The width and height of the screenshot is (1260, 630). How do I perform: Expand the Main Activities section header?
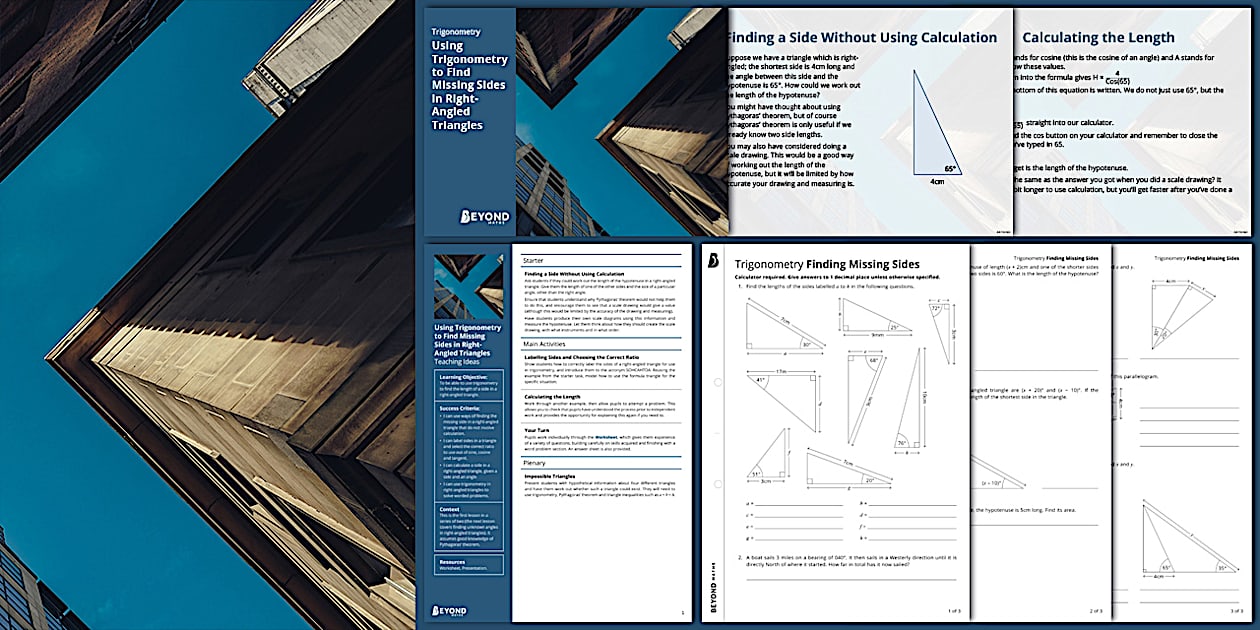tap(545, 344)
